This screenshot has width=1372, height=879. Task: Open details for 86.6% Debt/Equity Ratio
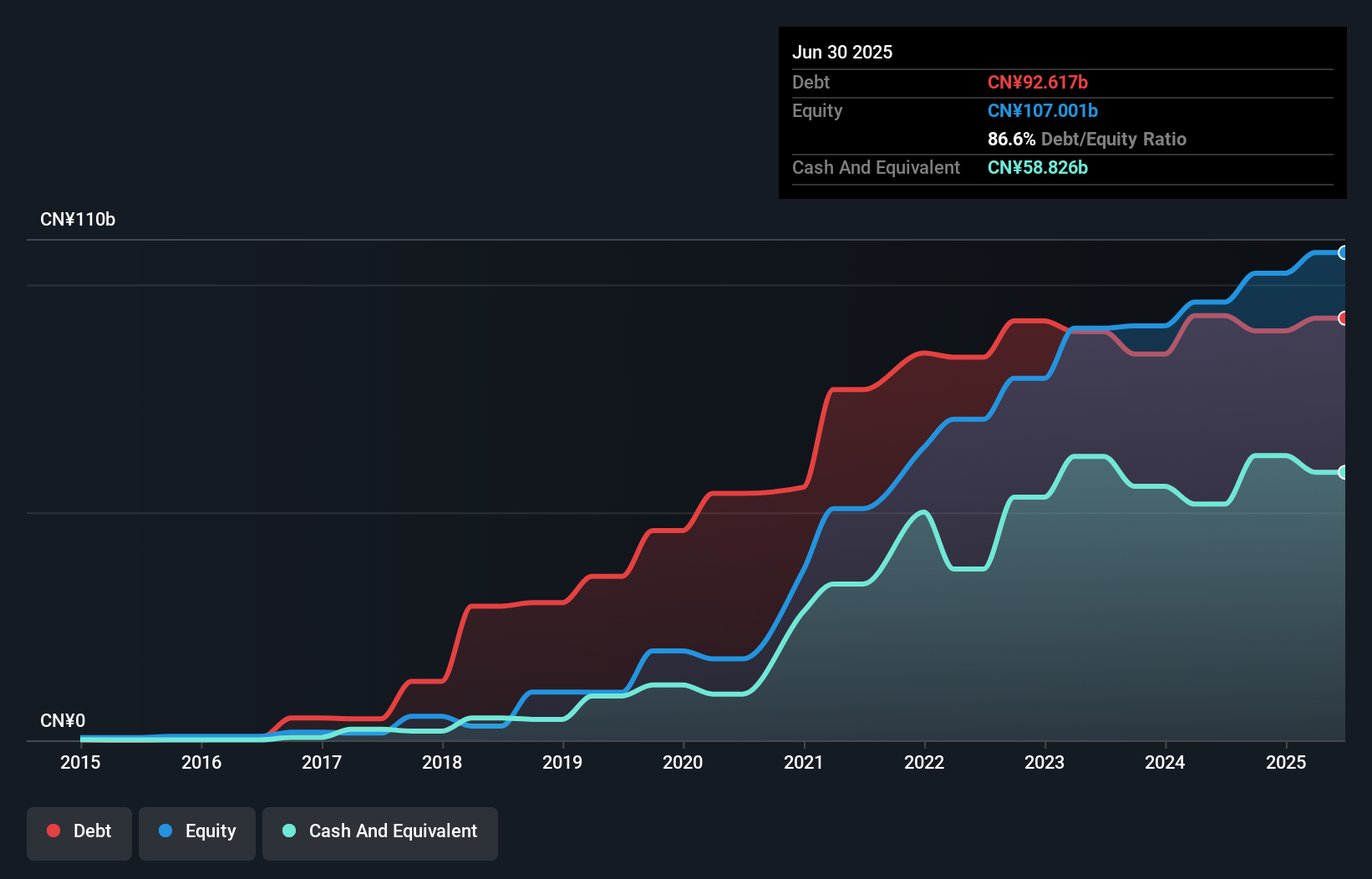pyautogui.click(x=1087, y=139)
